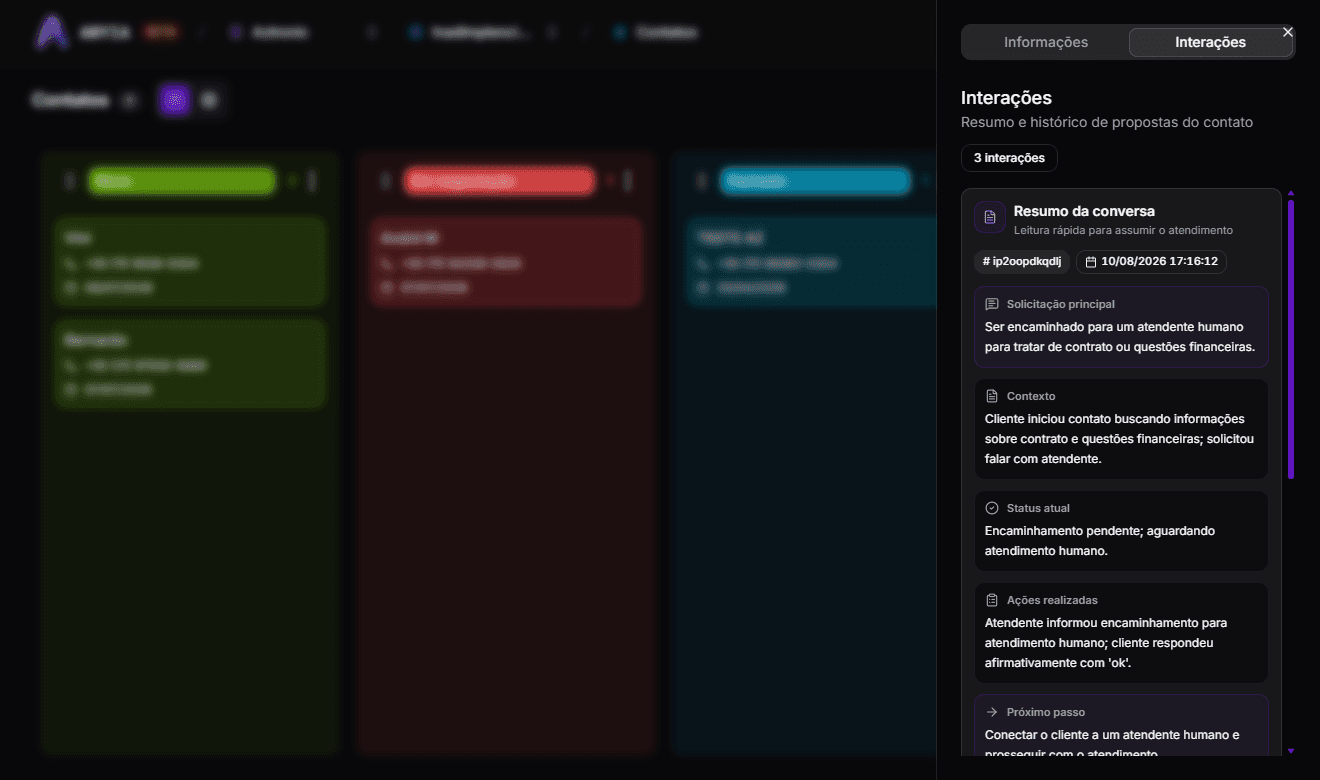Click the Próximo passo arrow icon
This screenshot has width=1320, height=780.
tap(992, 712)
